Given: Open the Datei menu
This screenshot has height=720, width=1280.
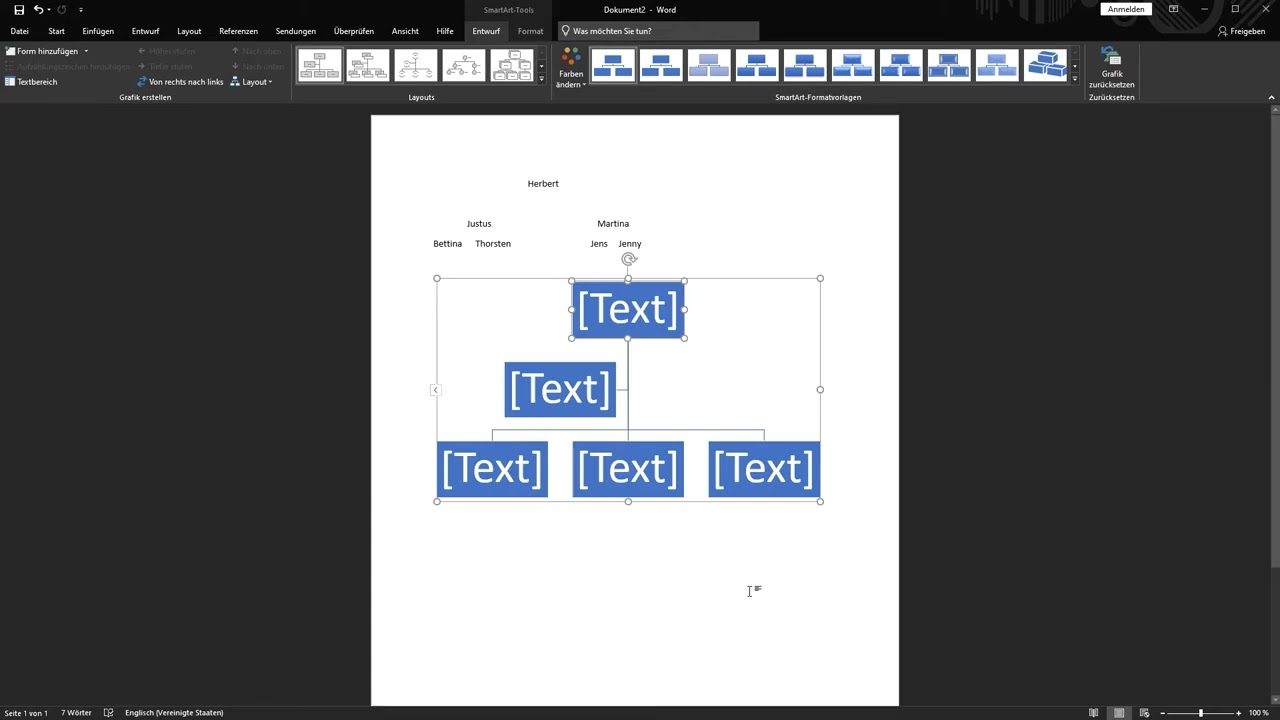Looking at the screenshot, I should pos(19,31).
